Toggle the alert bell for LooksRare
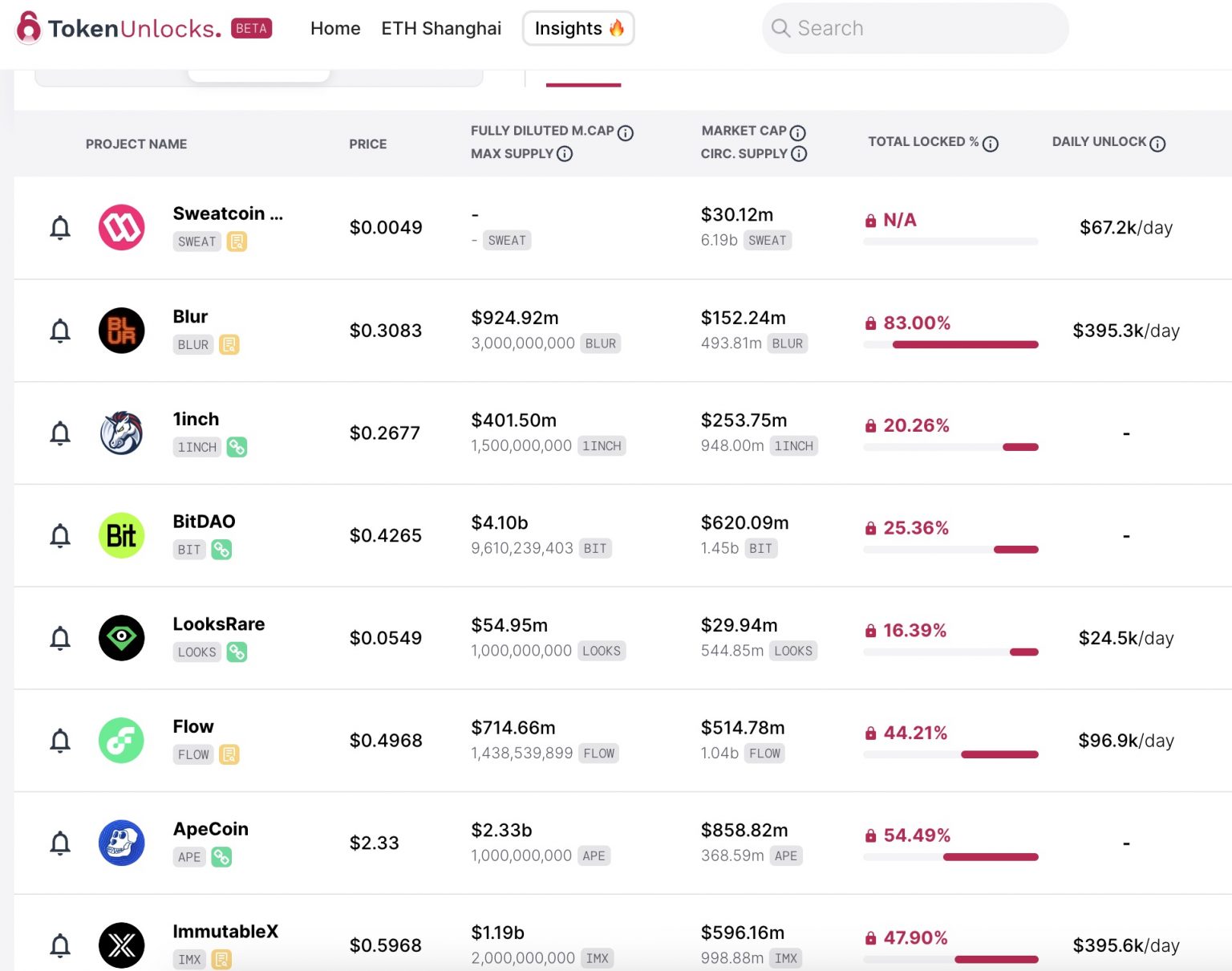Screen dimensions: 1232x971 coord(60,638)
